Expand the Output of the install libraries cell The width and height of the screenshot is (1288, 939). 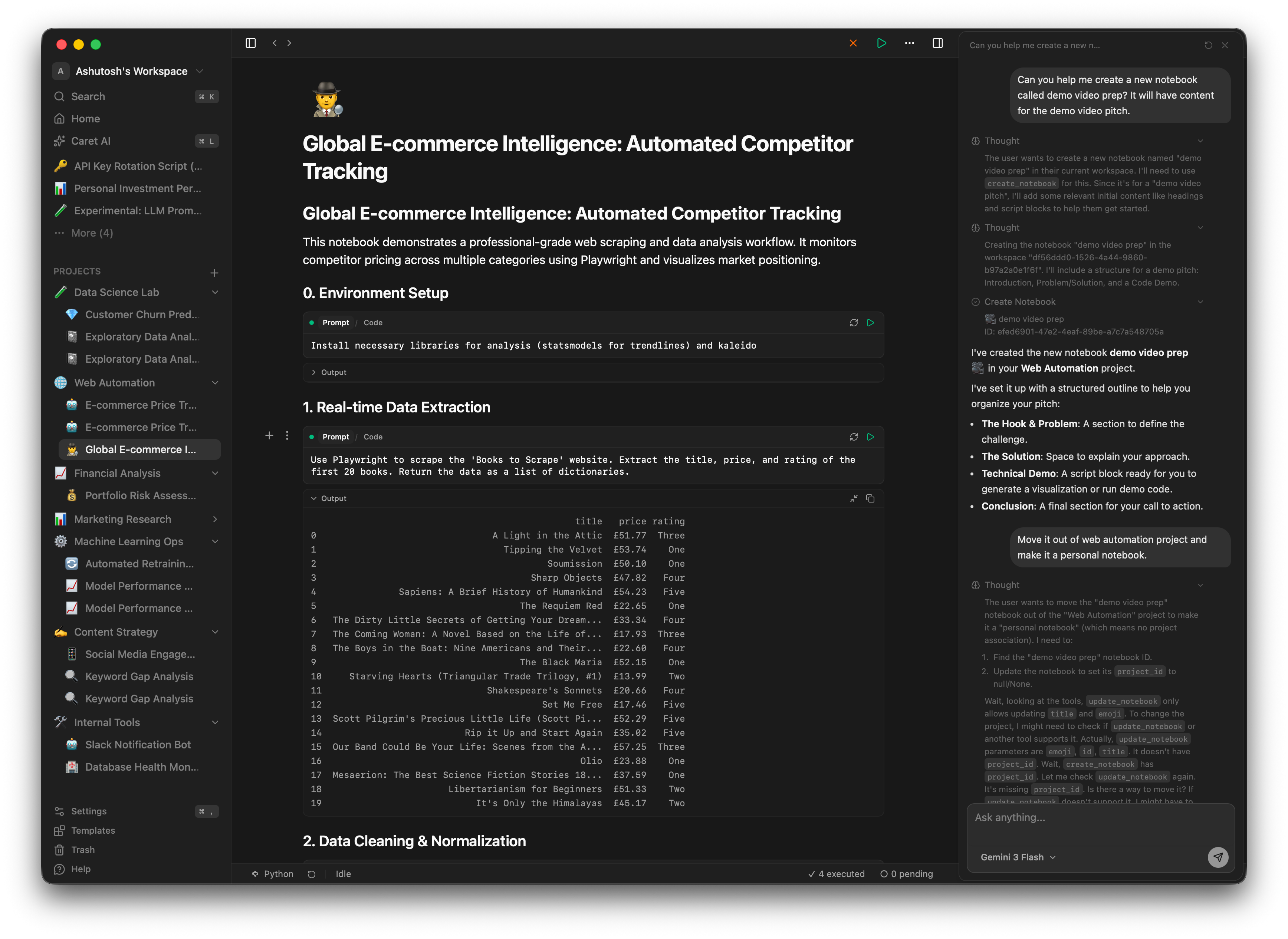coord(329,372)
